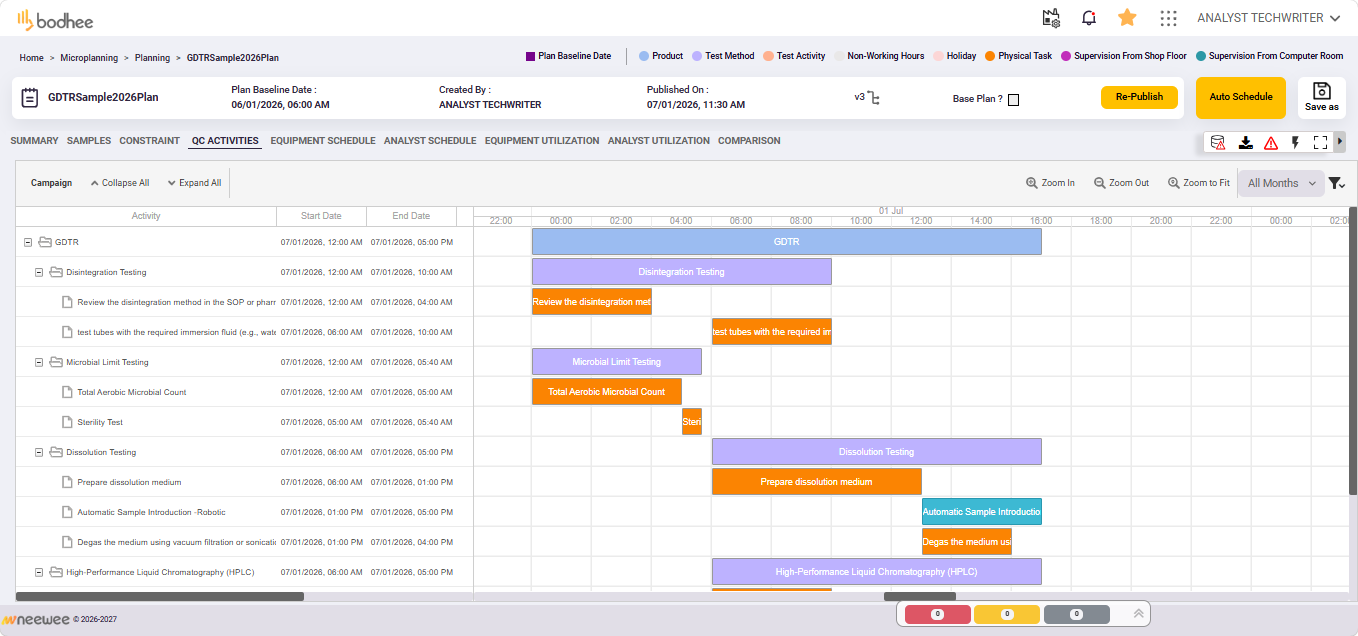1358x636 pixels.
Task: Open the filter funnel menu
Action: 1336,183
